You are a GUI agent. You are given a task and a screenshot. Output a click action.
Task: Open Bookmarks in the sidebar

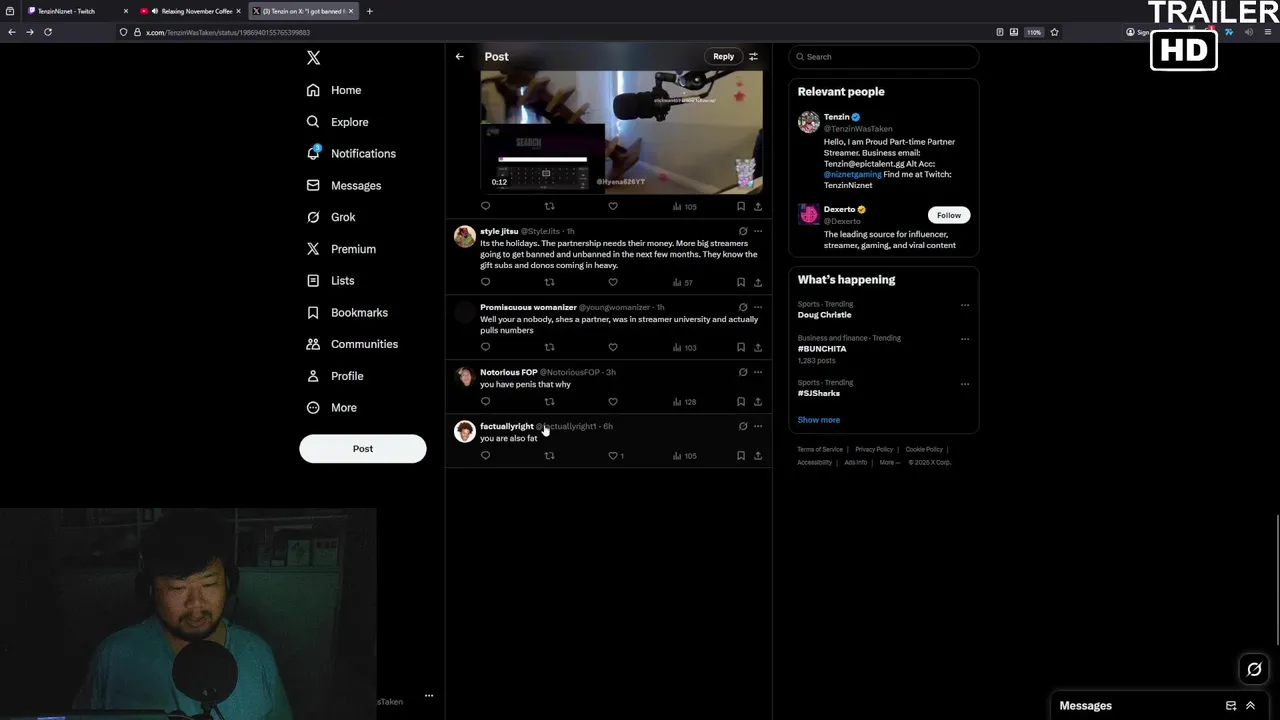point(346,313)
